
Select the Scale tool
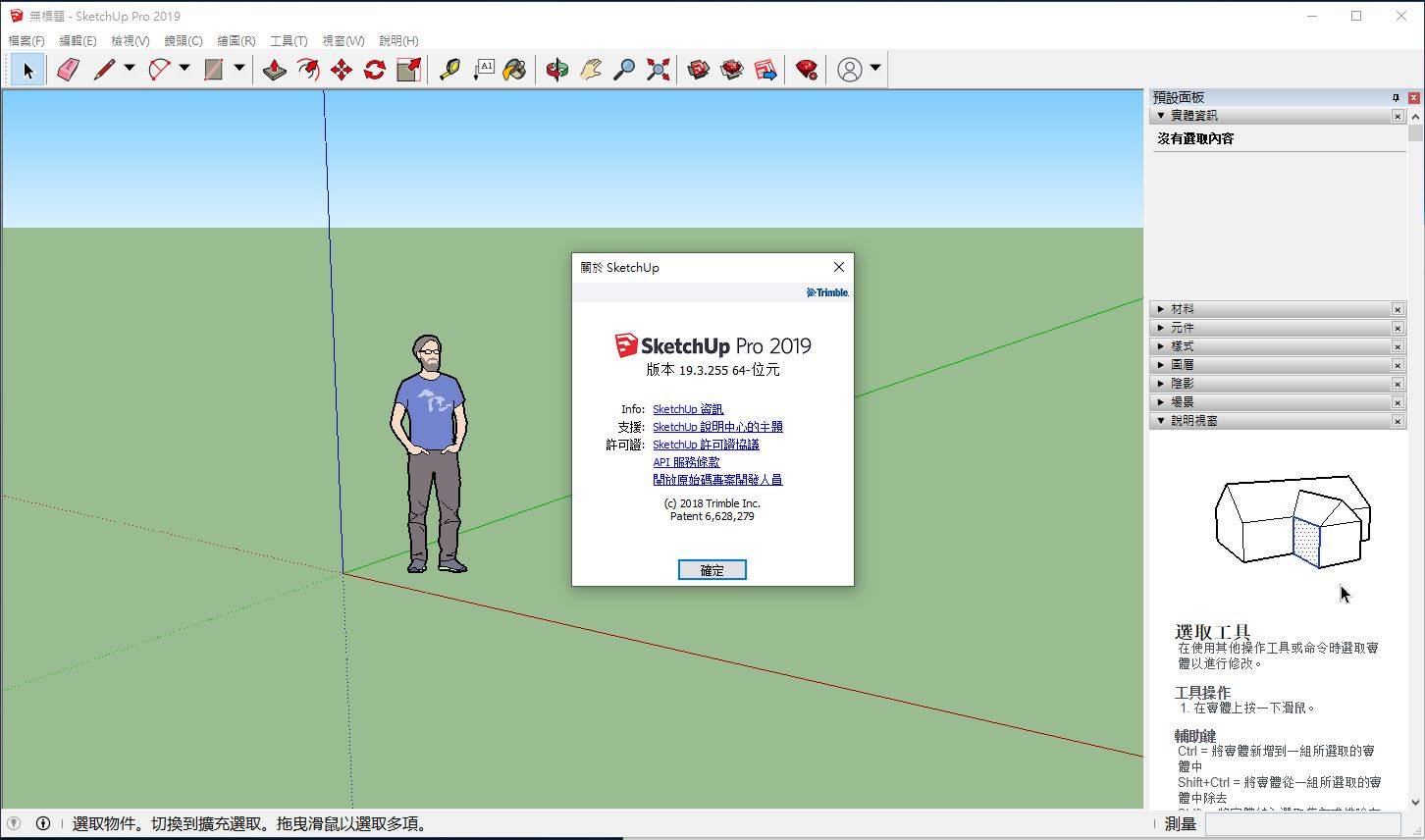click(x=408, y=70)
